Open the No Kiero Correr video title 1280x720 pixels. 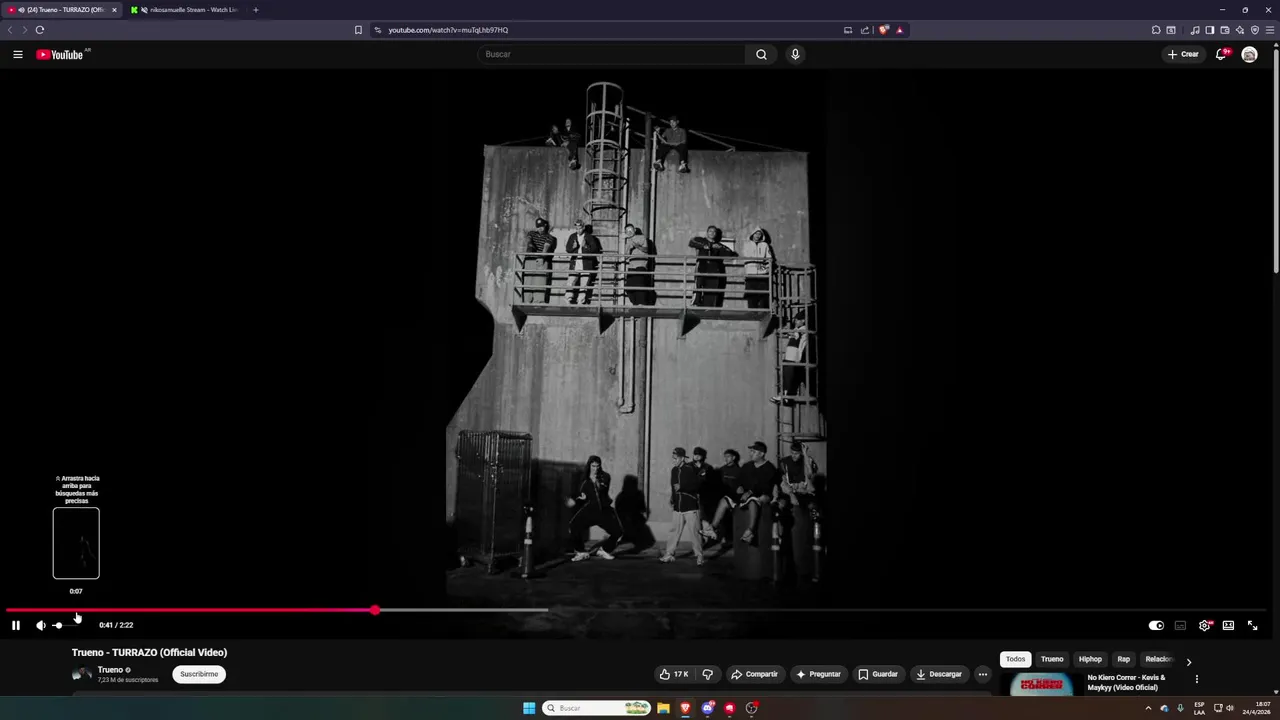[x=1126, y=682]
